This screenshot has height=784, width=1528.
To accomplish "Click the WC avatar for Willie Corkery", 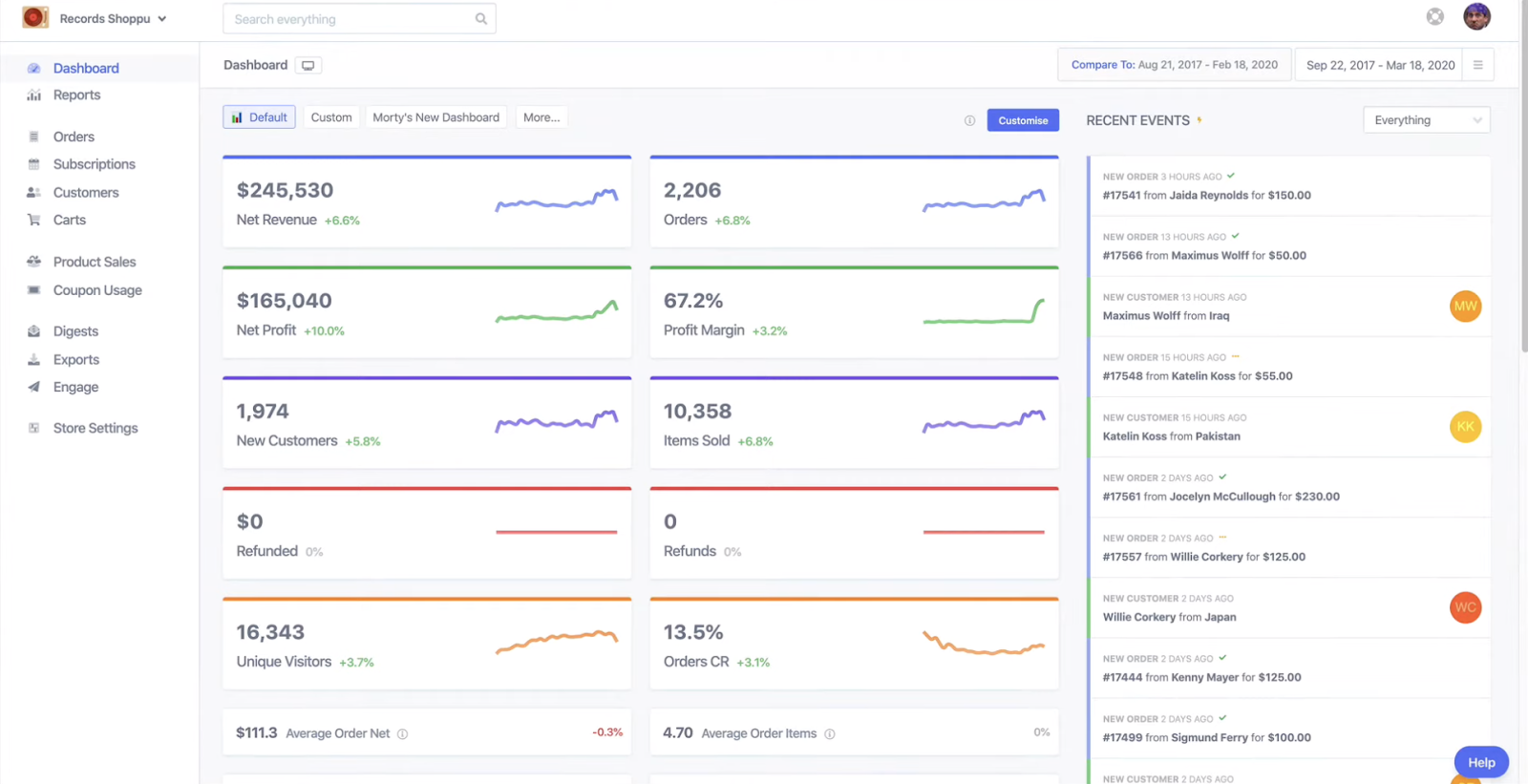I will point(1465,607).
